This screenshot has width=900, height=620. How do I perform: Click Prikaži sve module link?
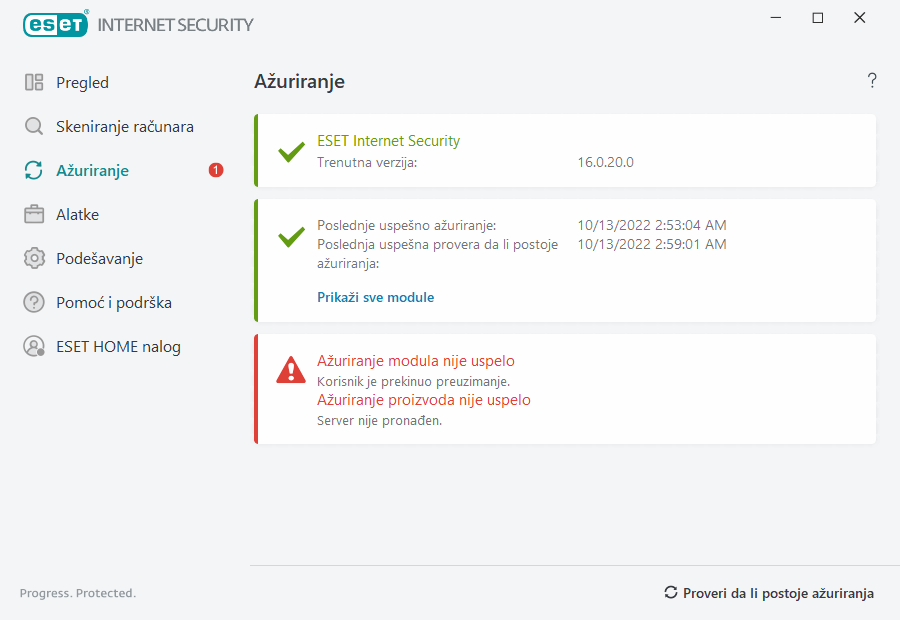[375, 297]
